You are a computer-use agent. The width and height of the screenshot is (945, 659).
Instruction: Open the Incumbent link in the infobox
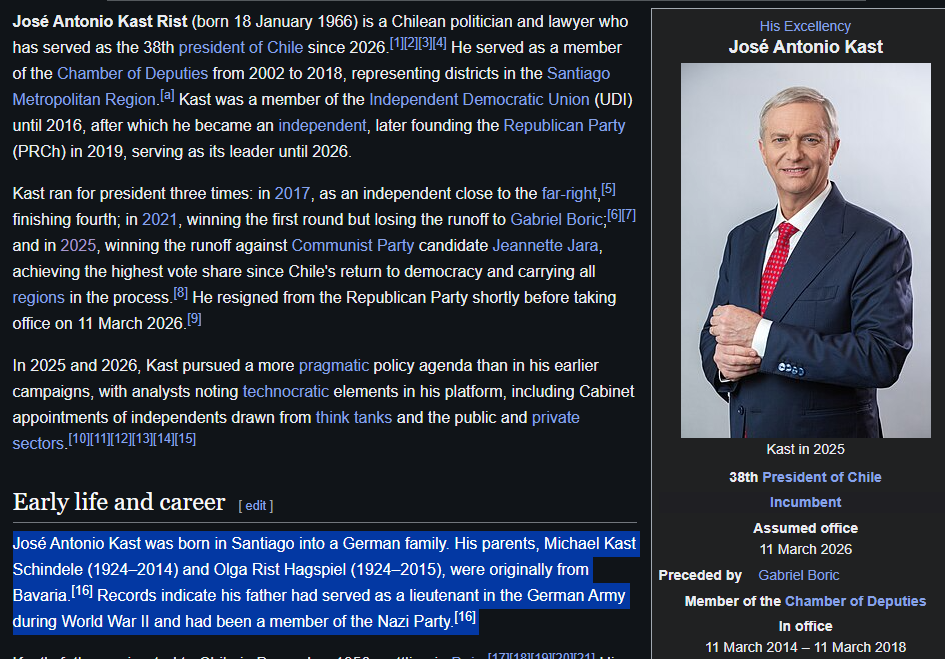[x=805, y=502]
